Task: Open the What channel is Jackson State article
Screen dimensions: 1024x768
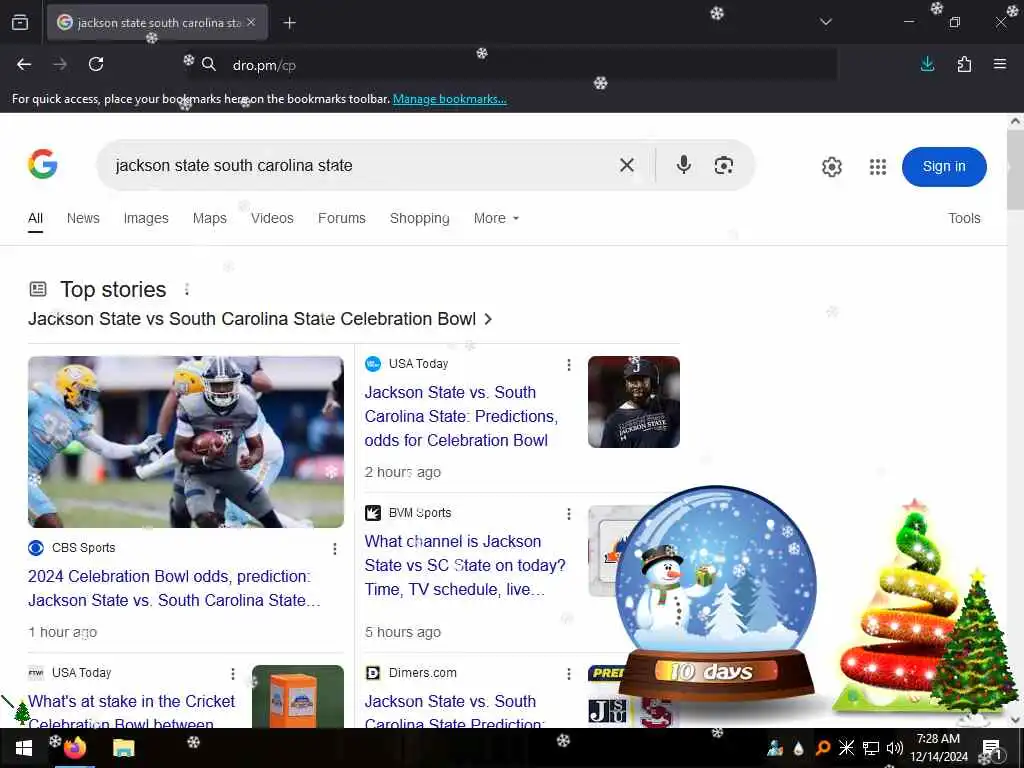Action: click(x=464, y=566)
